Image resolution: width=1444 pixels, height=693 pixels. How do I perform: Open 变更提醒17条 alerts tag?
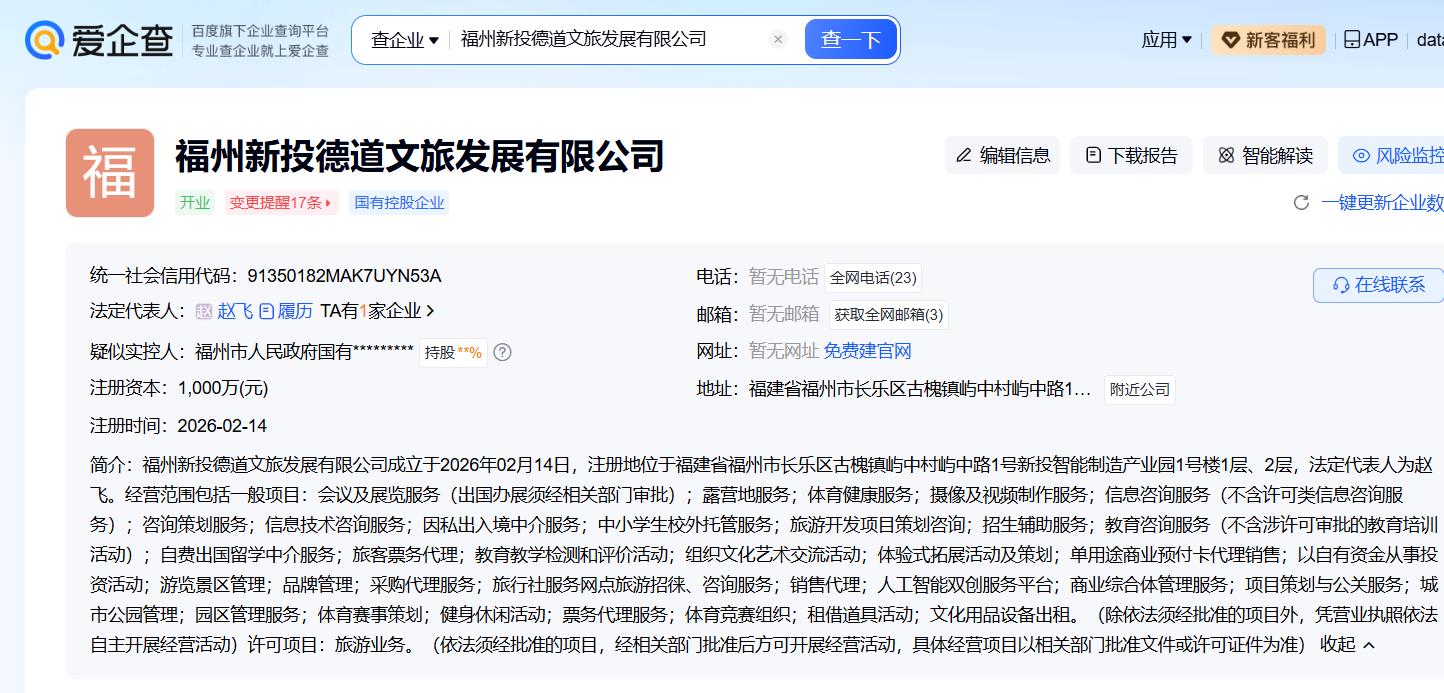tap(281, 202)
